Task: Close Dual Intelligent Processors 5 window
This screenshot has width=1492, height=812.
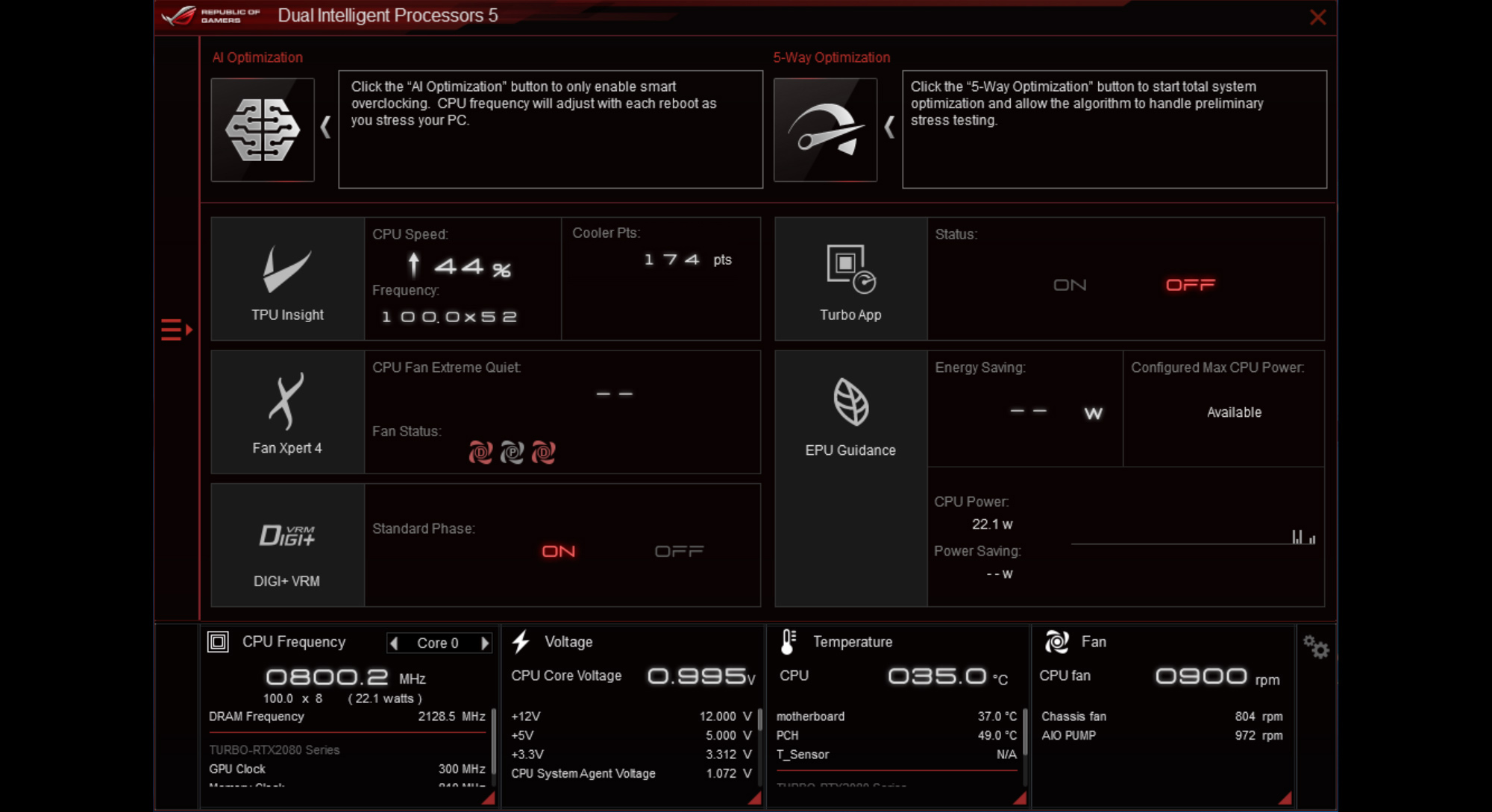Action: tap(1318, 16)
